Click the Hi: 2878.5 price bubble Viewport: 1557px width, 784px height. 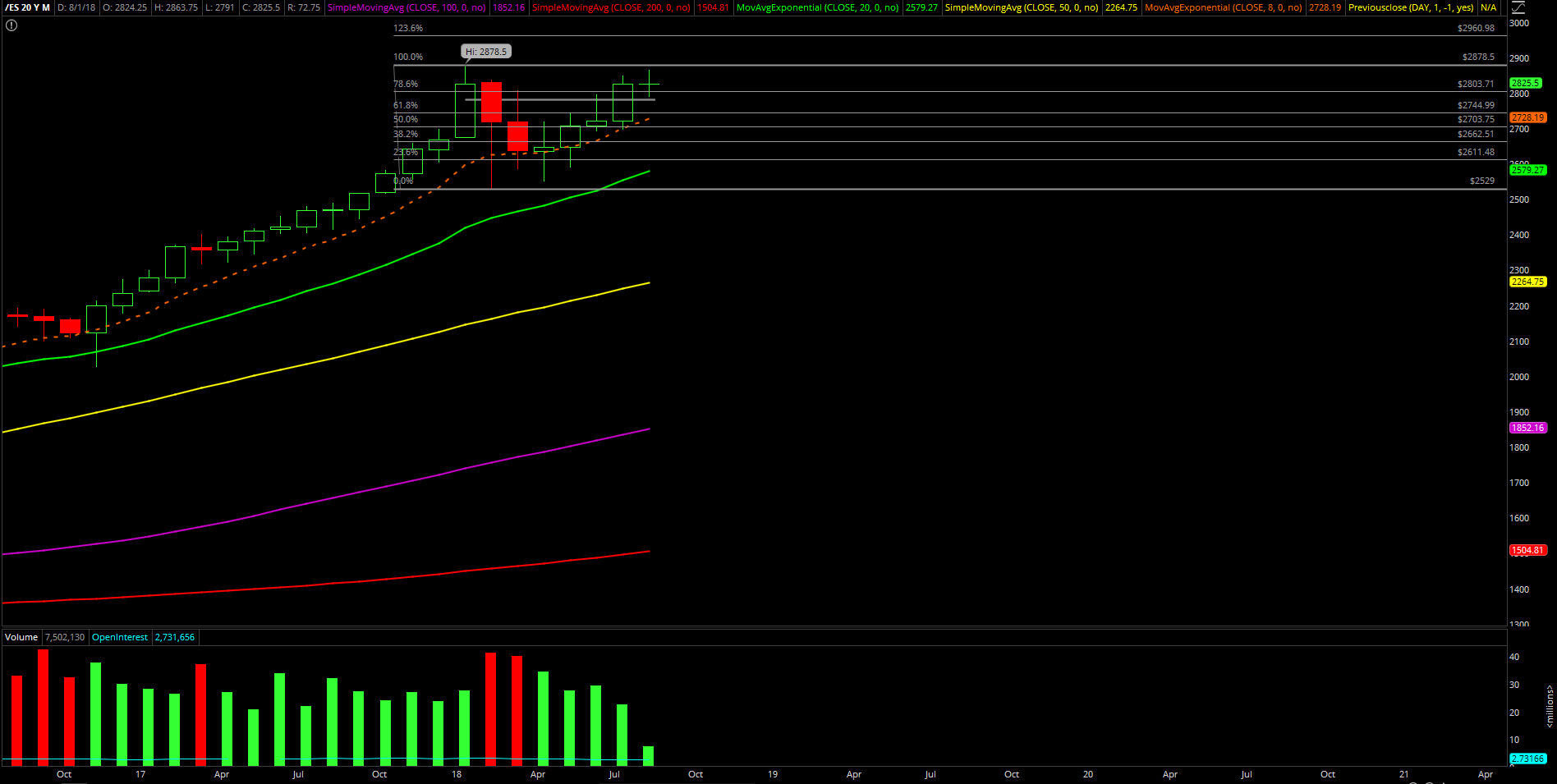(486, 52)
